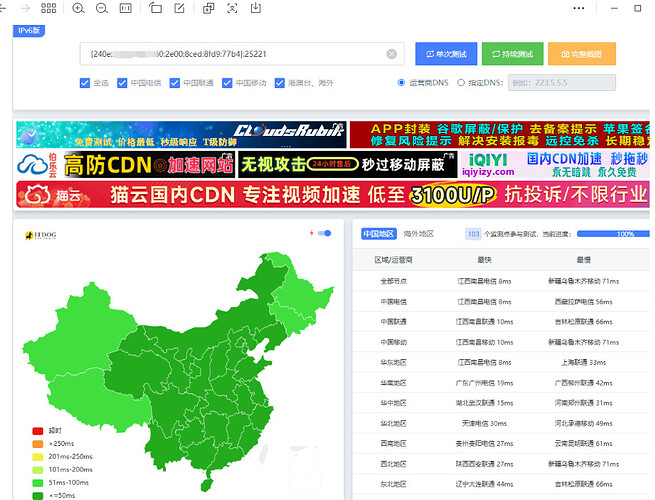The width and height of the screenshot is (655, 500).
Task: Click the 51ms-100ms legend swatch
Action: coord(38,483)
